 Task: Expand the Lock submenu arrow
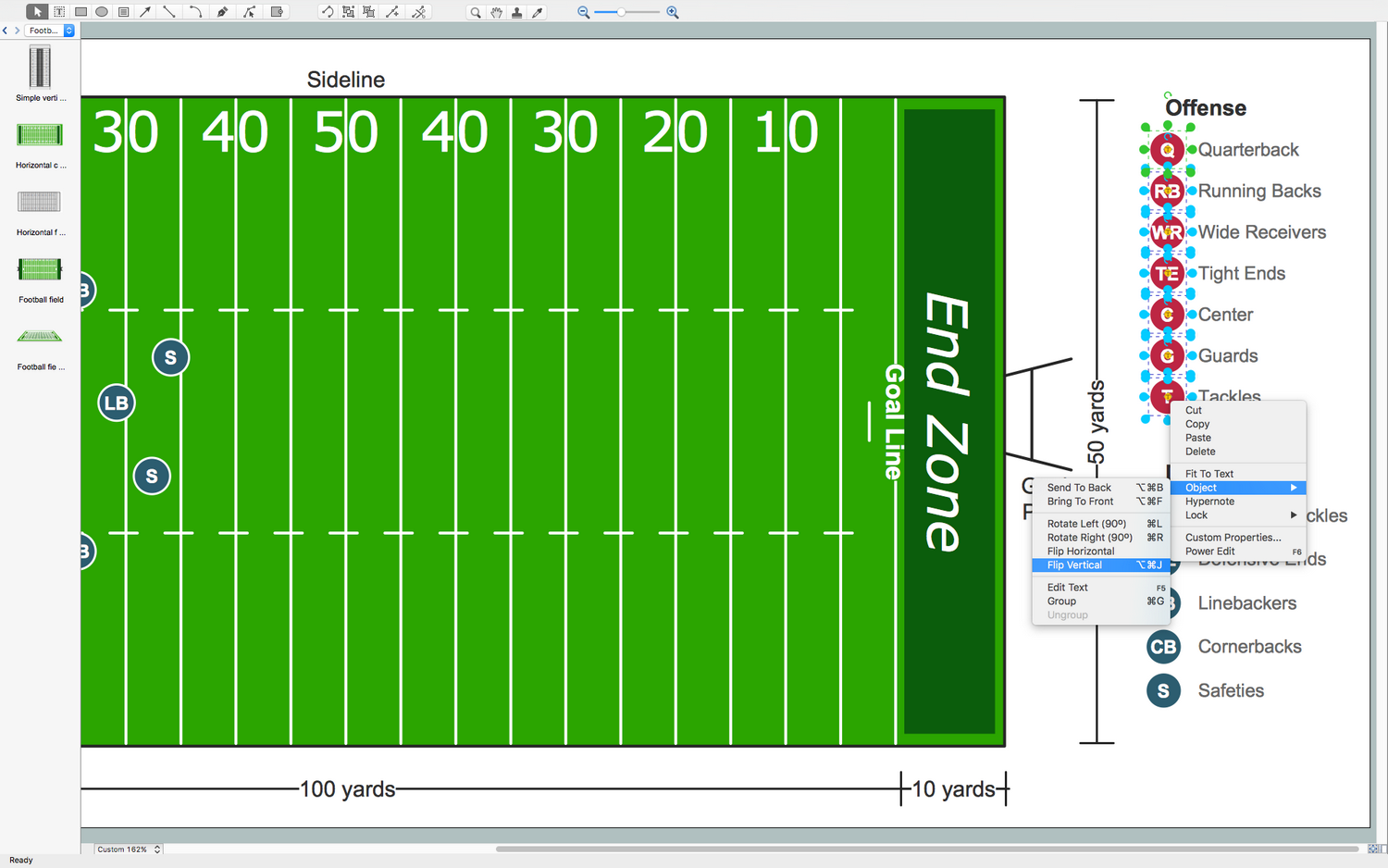coord(1294,515)
